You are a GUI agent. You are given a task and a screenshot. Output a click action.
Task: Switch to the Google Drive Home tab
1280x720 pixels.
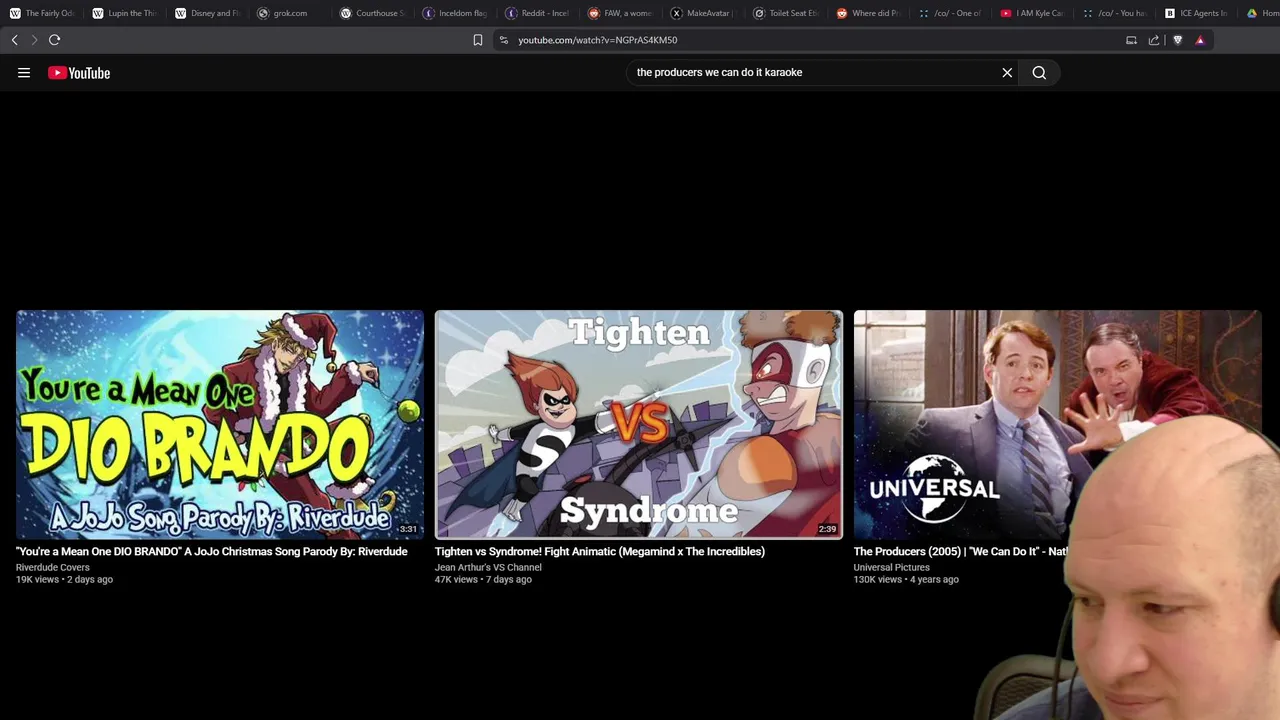pos(1262,13)
